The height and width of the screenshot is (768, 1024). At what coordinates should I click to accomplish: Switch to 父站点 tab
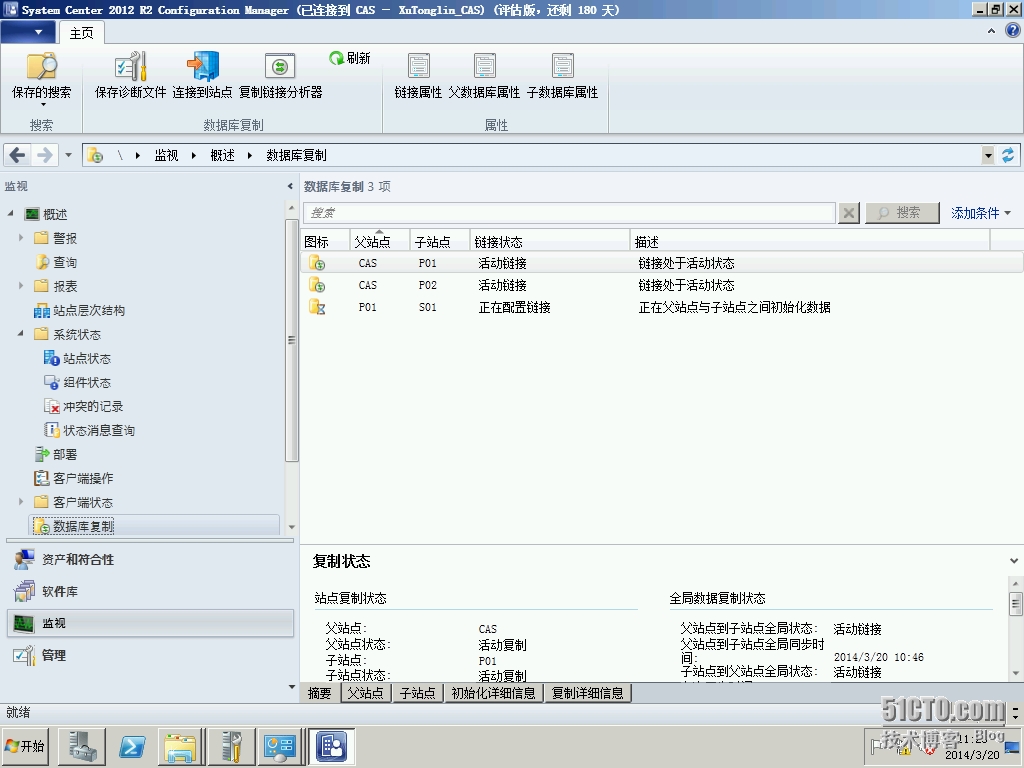coord(366,694)
